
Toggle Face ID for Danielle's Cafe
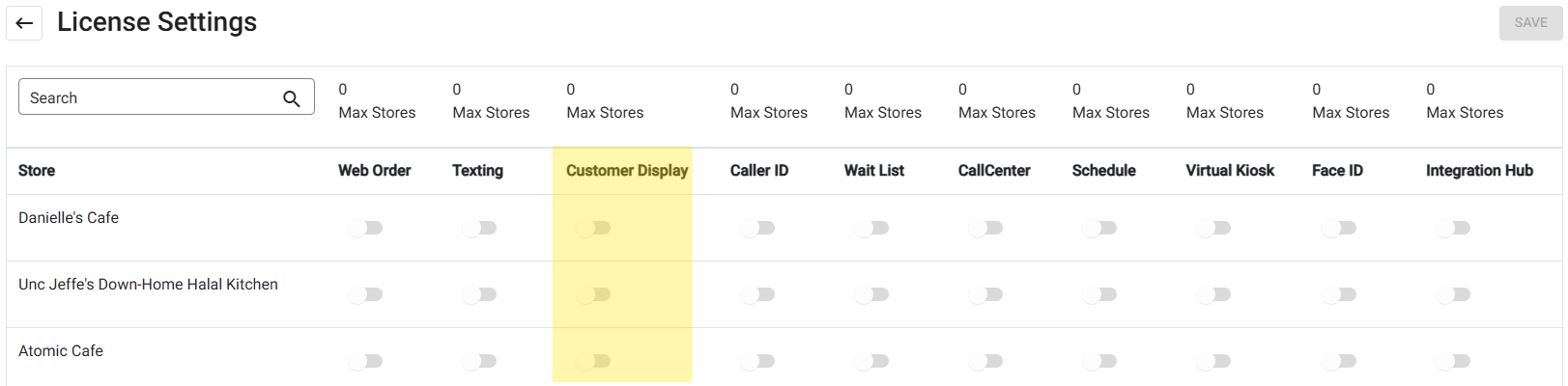(x=1340, y=229)
